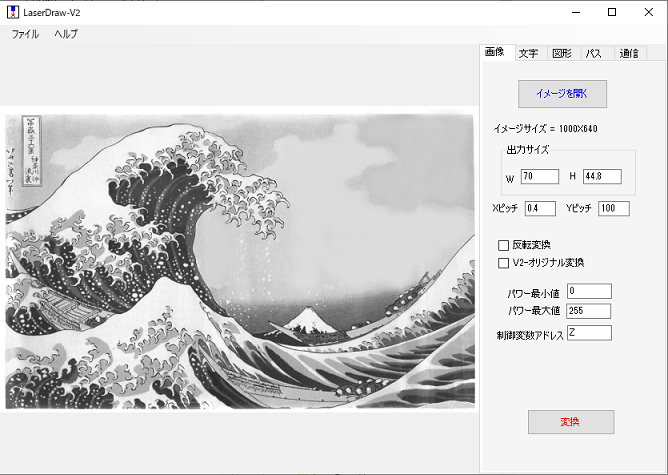Open the ファイル menu
Image resolution: width=668 pixels, height=475 pixels.
coord(25,34)
